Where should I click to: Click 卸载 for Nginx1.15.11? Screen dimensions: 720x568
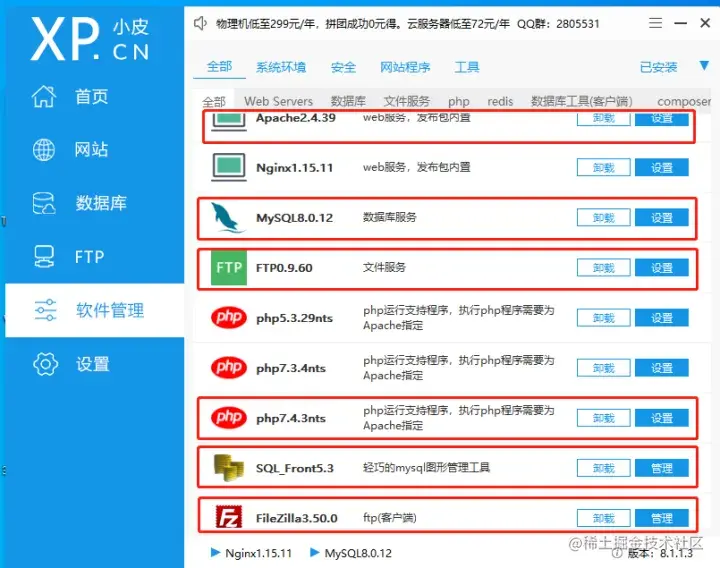pyautogui.click(x=603, y=168)
